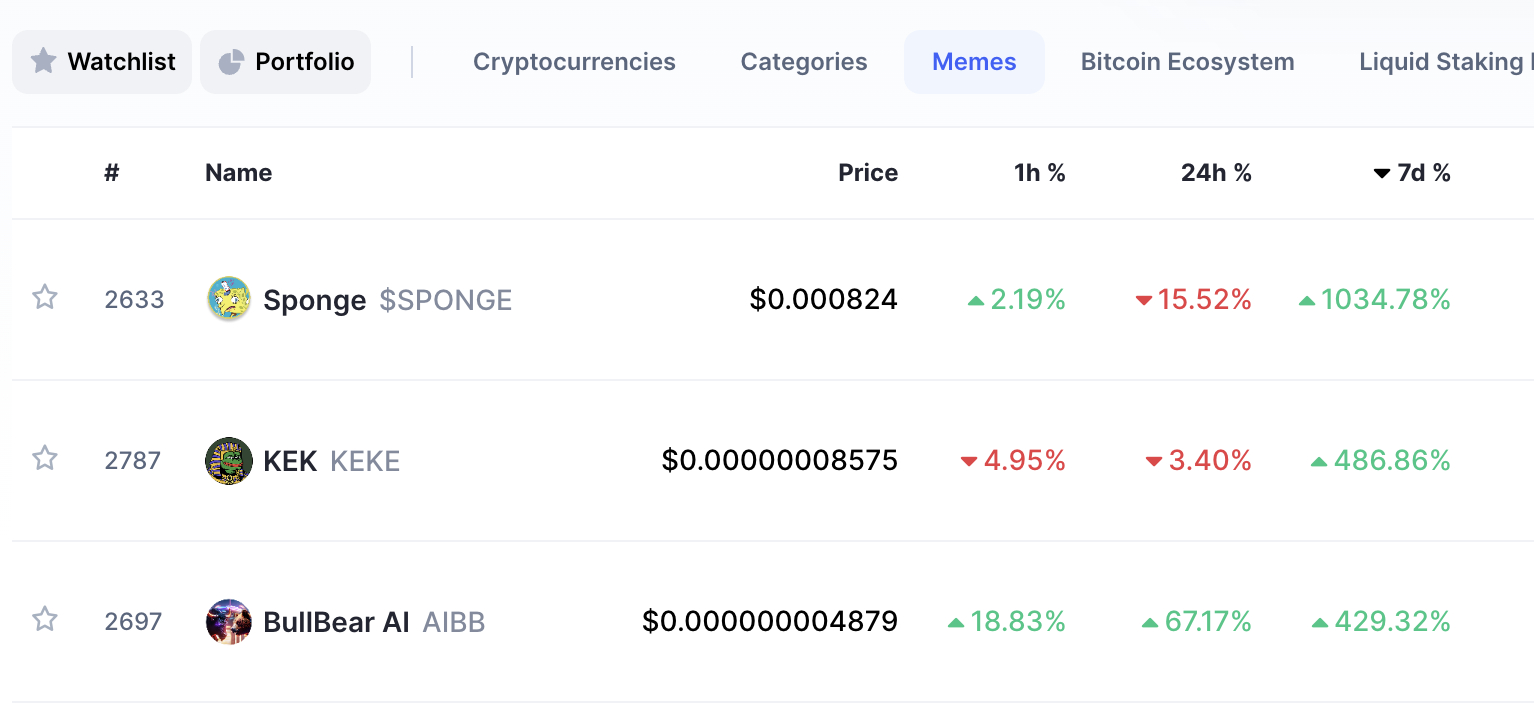Toggle the watchlist star for BullBear AI

pos(44,619)
